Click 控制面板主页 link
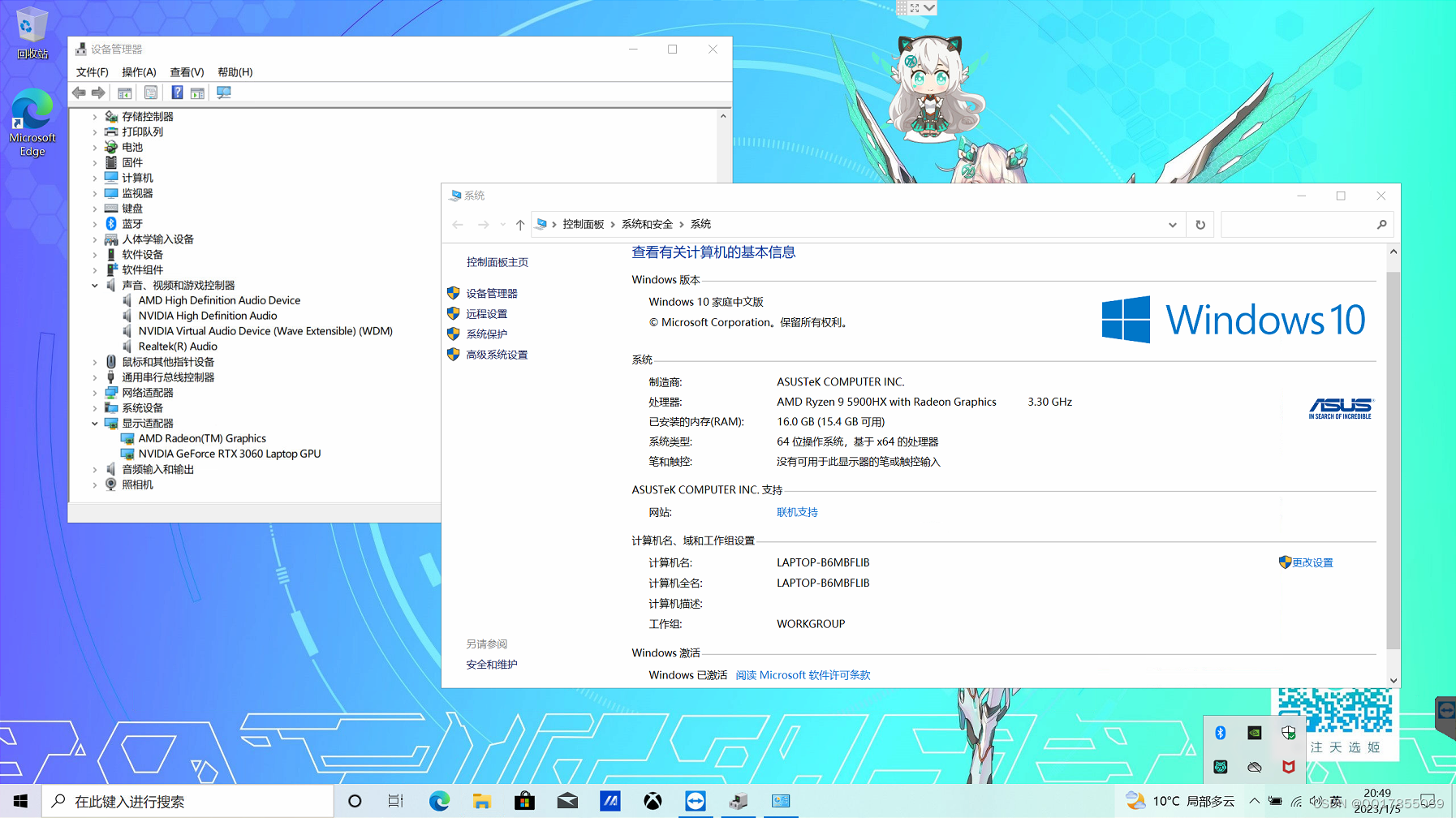This screenshot has width=1456, height=818. pyautogui.click(x=498, y=262)
